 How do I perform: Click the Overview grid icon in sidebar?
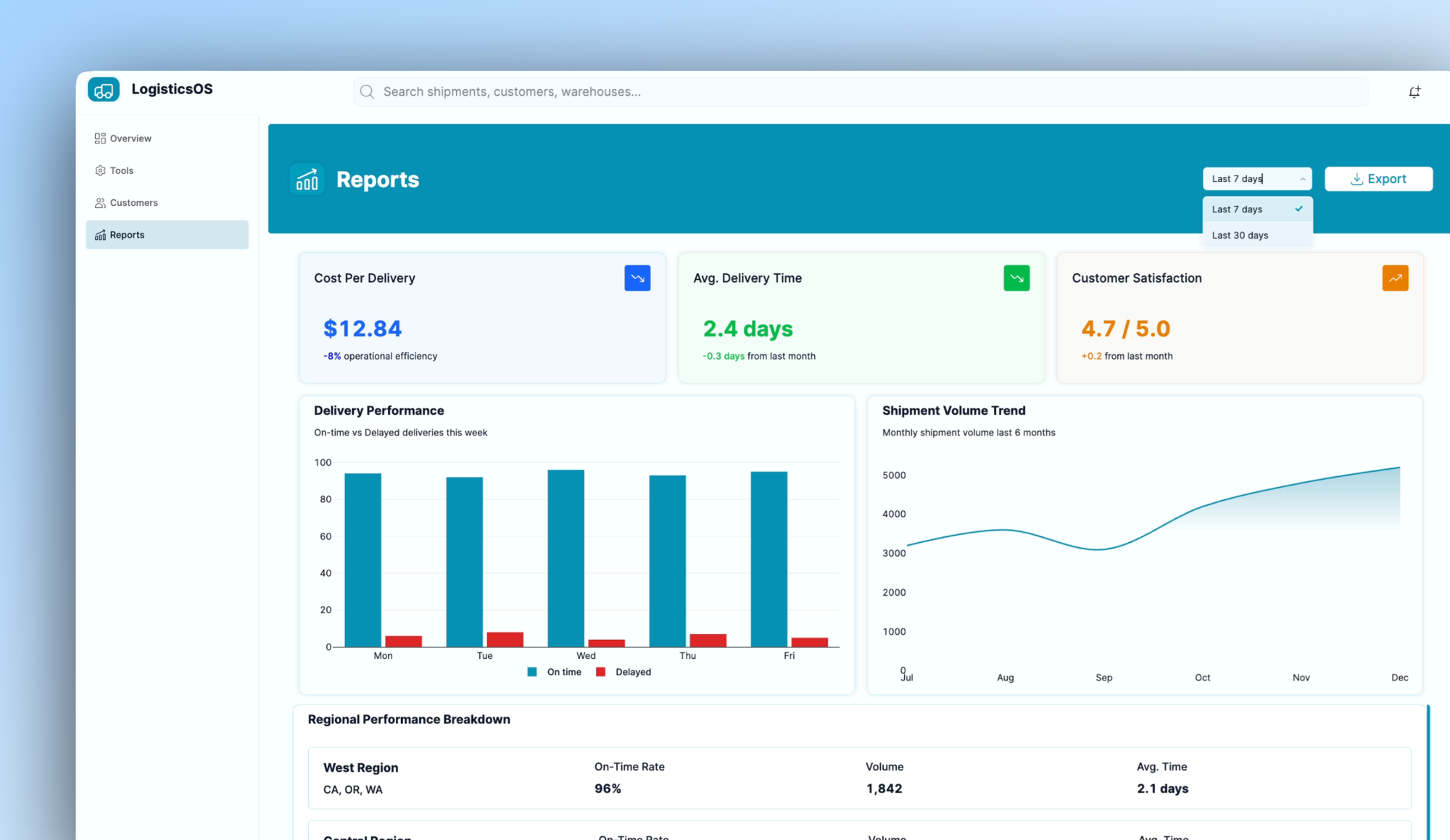pyautogui.click(x=100, y=138)
